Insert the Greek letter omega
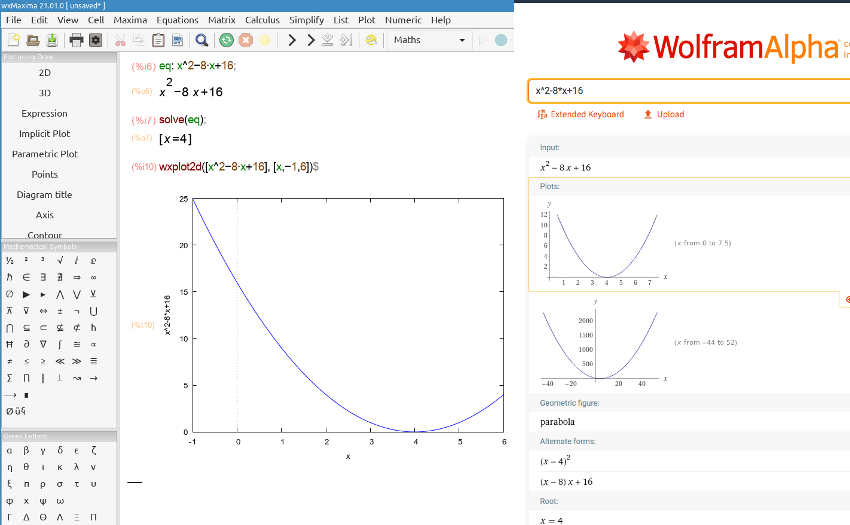 point(60,501)
